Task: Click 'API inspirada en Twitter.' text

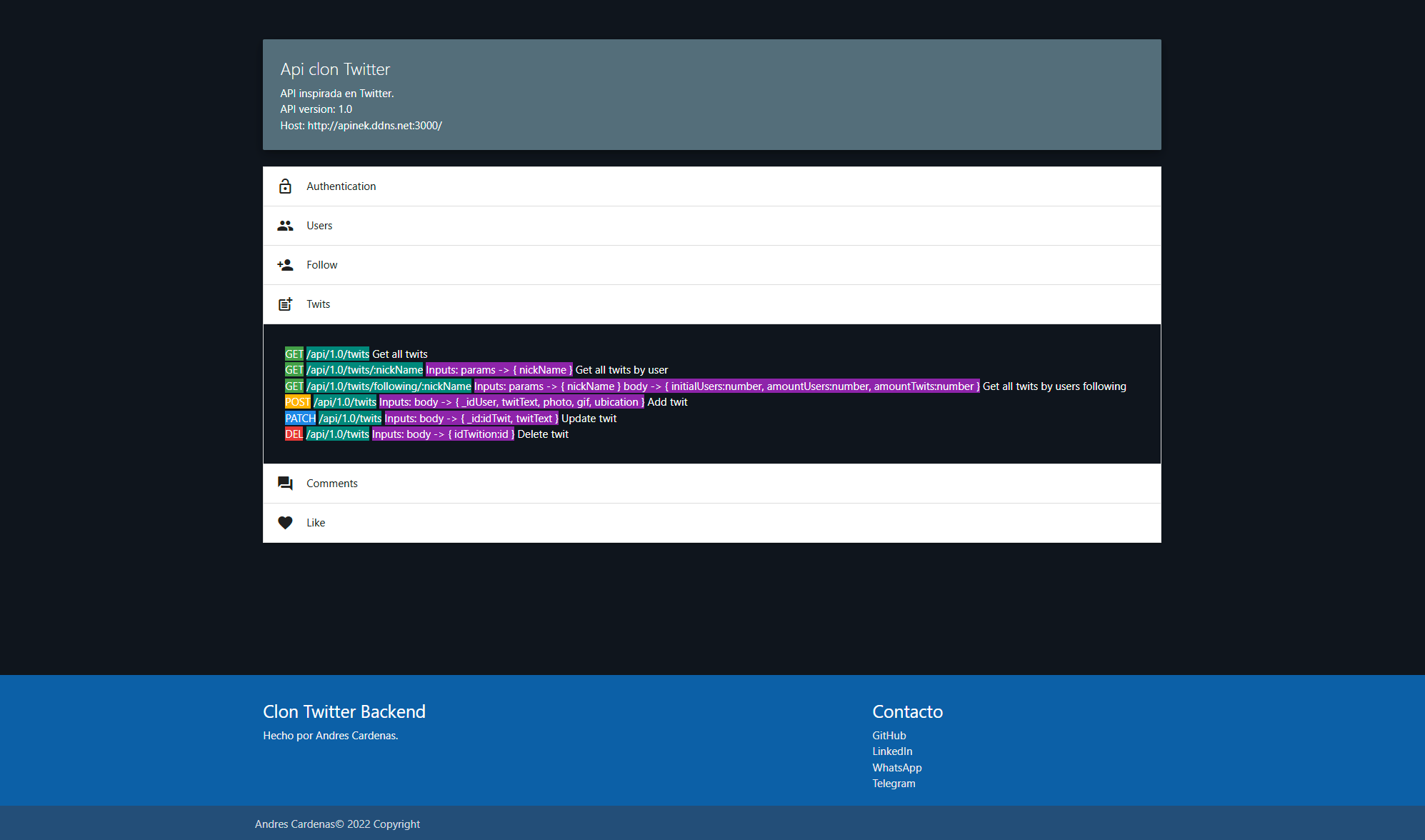Action: tap(336, 94)
